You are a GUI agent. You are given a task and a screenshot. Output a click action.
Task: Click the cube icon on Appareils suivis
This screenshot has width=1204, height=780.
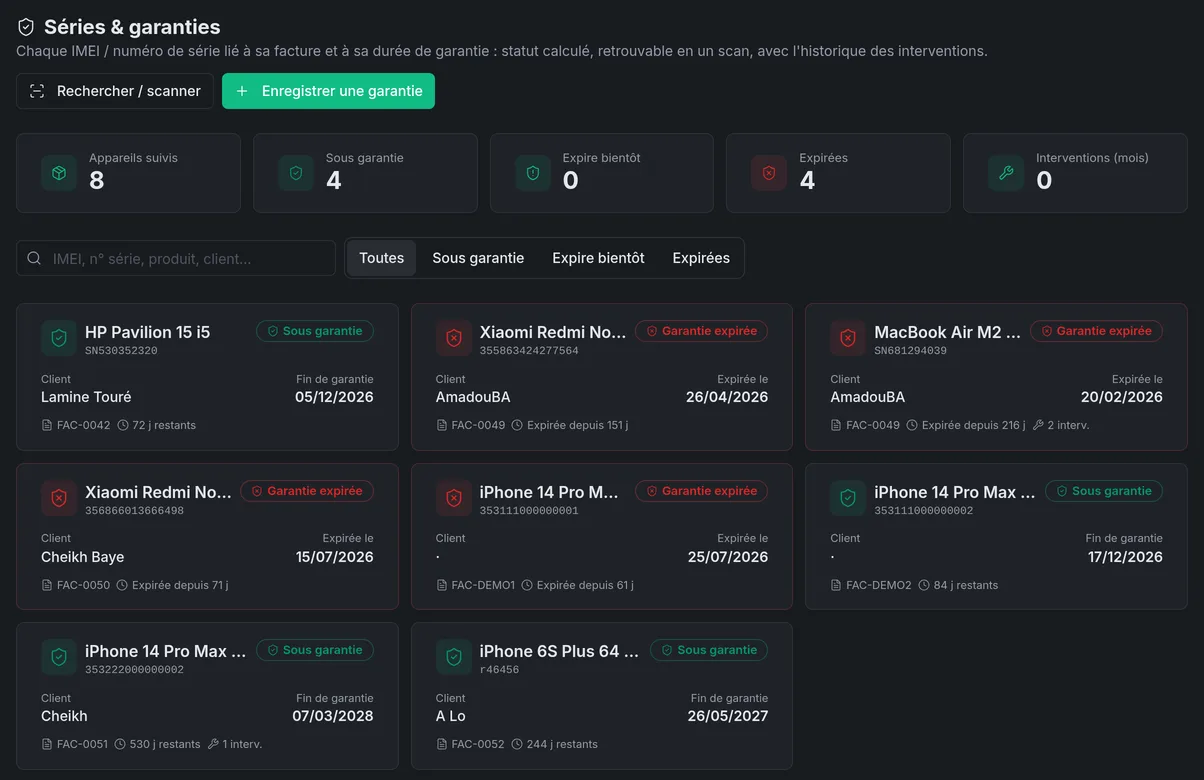point(59,173)
